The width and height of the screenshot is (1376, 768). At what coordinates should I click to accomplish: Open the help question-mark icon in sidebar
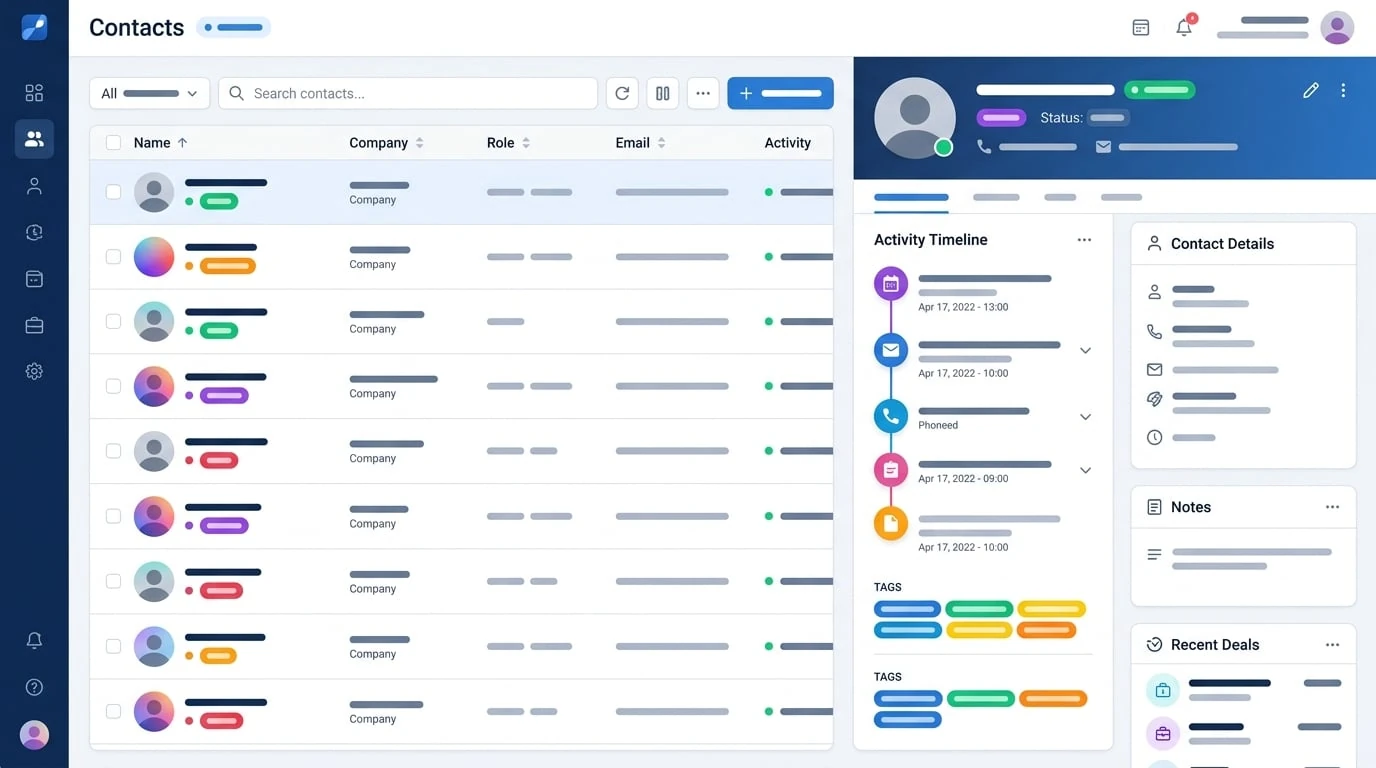pyautogui.click(x=34, y=687)
